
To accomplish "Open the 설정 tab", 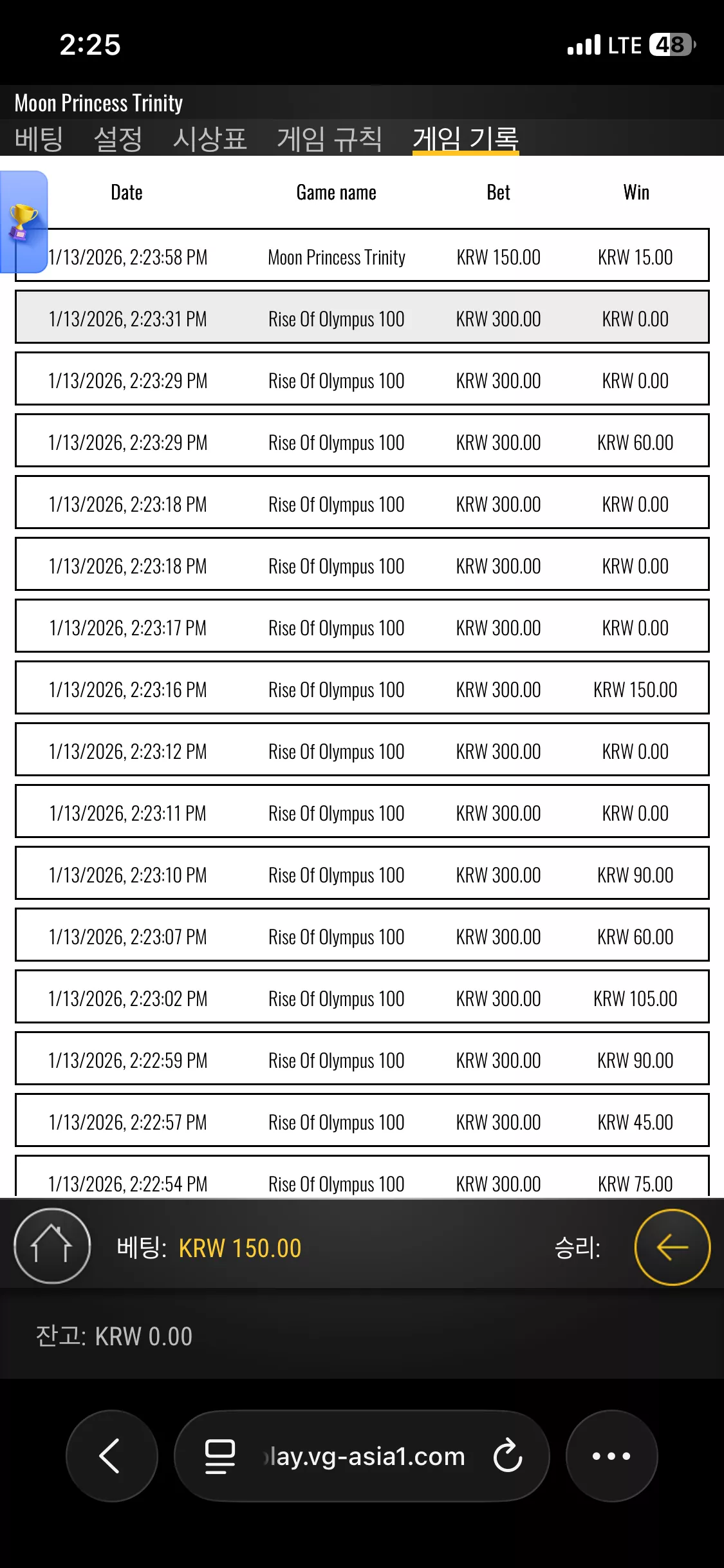I will coord(118,138).
